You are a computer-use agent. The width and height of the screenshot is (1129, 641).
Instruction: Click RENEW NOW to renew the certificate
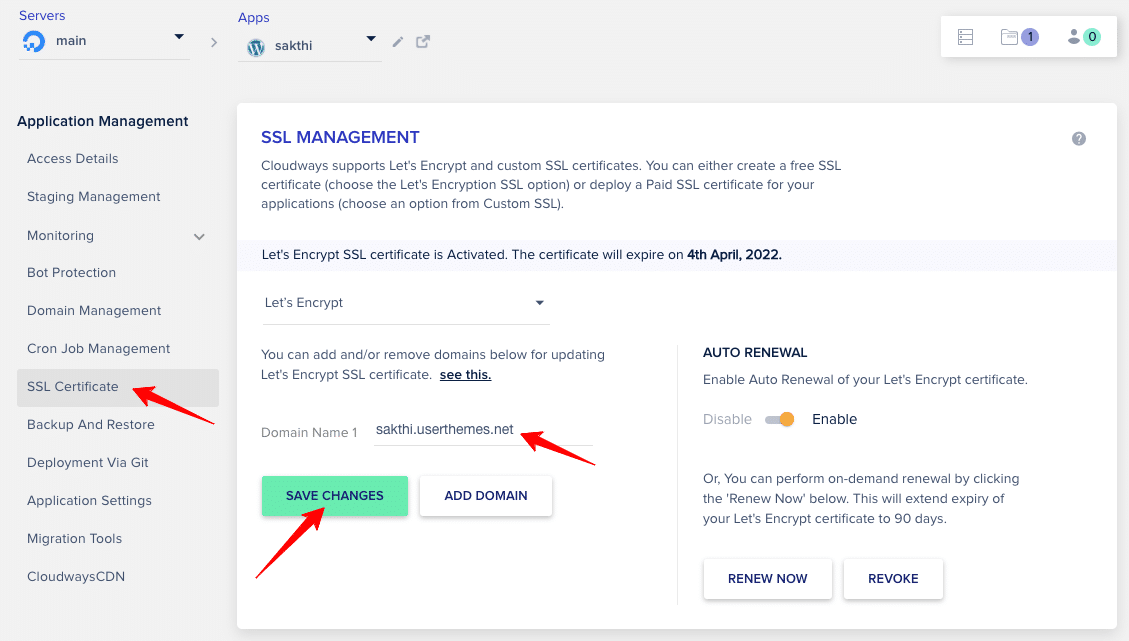pyautogui.click(x=767, y=578)
